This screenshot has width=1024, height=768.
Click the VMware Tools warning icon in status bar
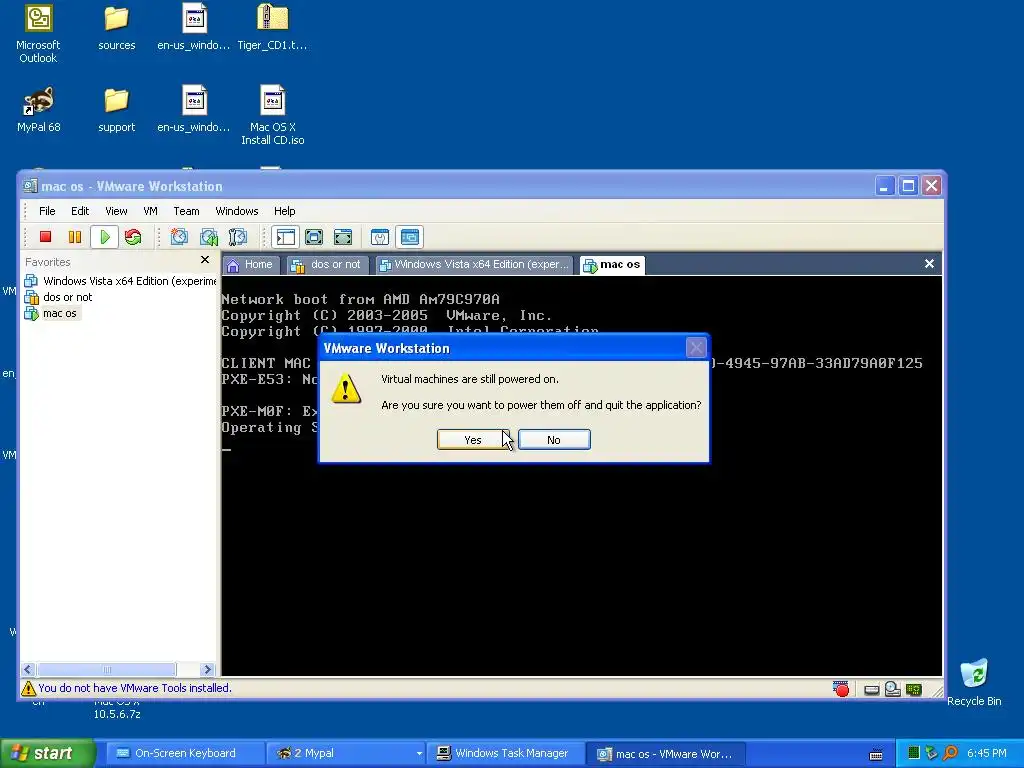coord(28,688)
